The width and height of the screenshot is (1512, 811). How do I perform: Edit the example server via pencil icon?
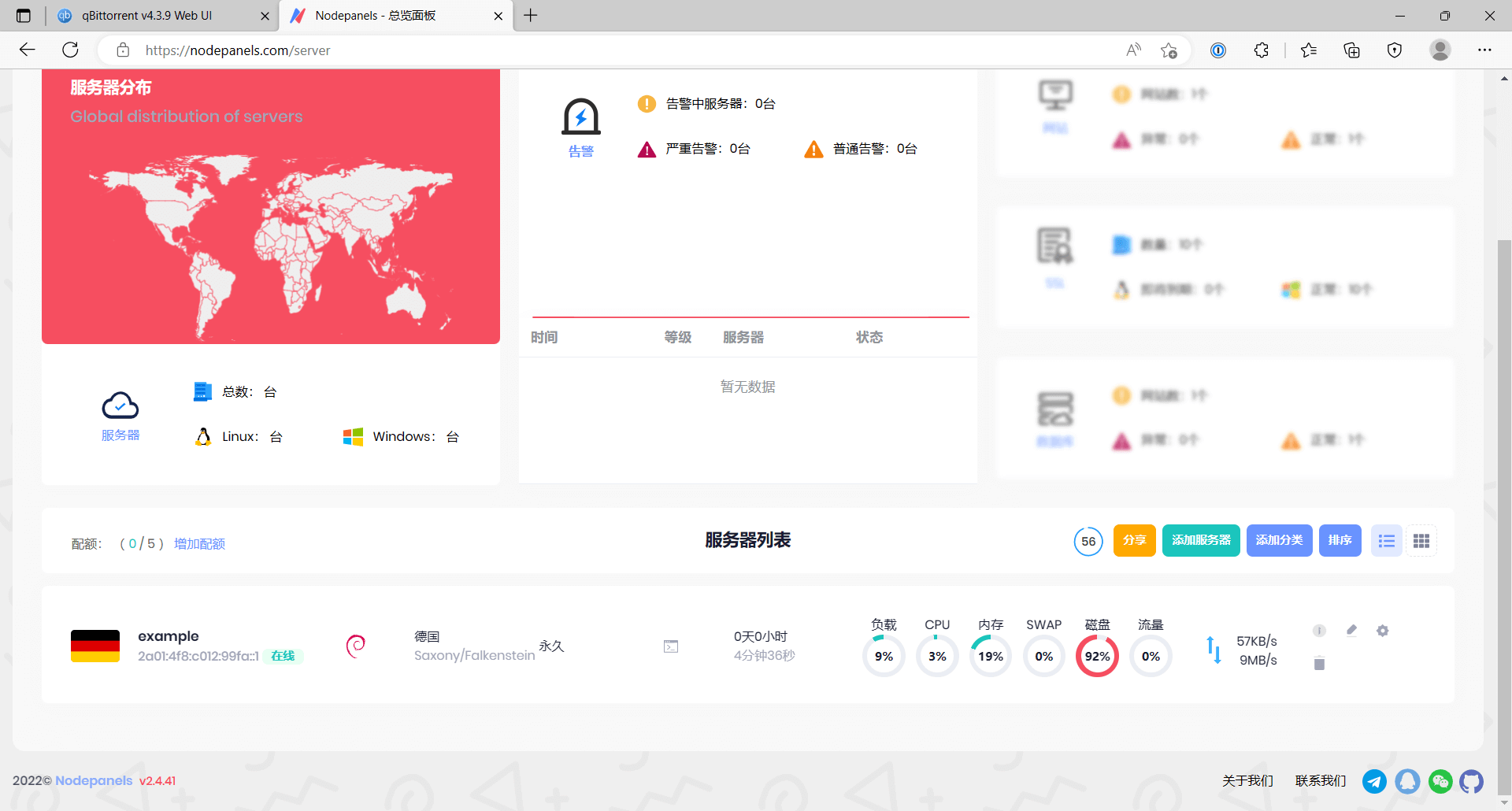(1351, 630)
